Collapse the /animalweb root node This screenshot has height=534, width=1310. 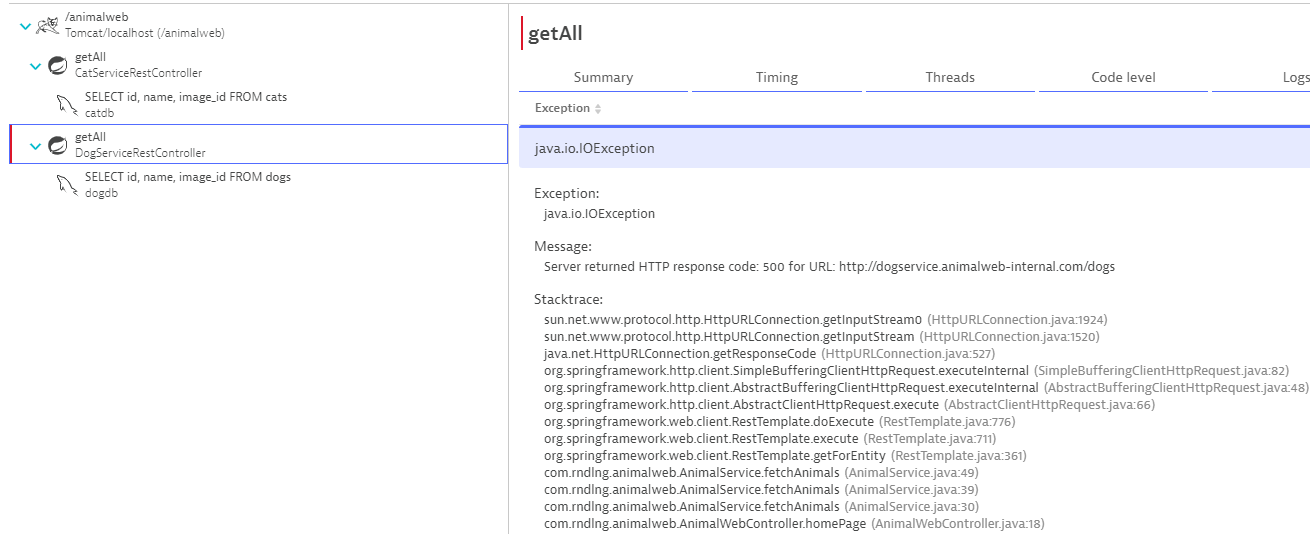pyautogui.click(x=26, y=26)
